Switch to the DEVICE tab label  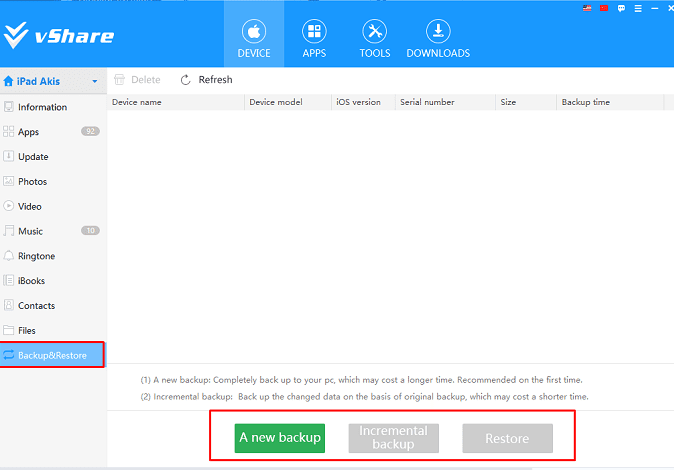click(x=254, y=53)
